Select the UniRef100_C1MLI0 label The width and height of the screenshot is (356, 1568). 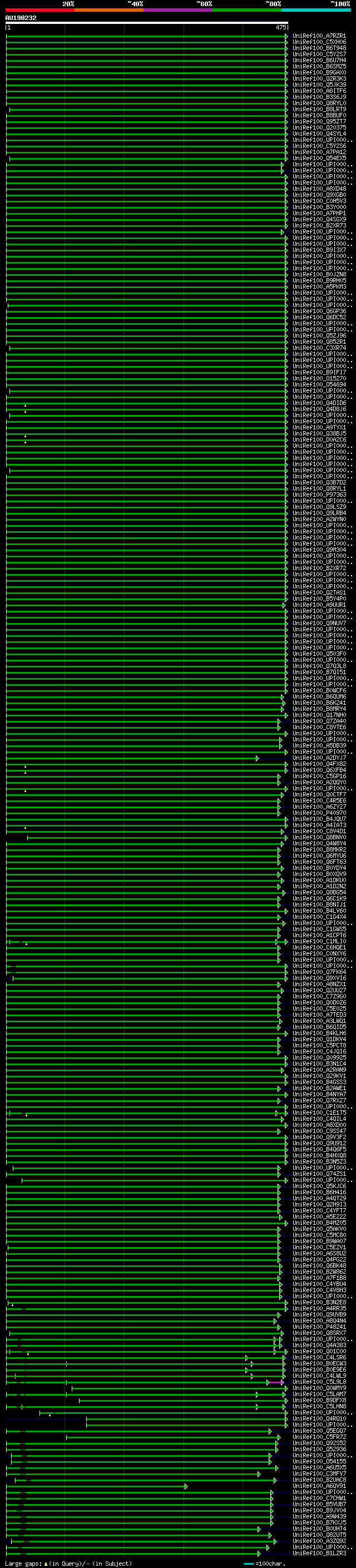point(319,941)
